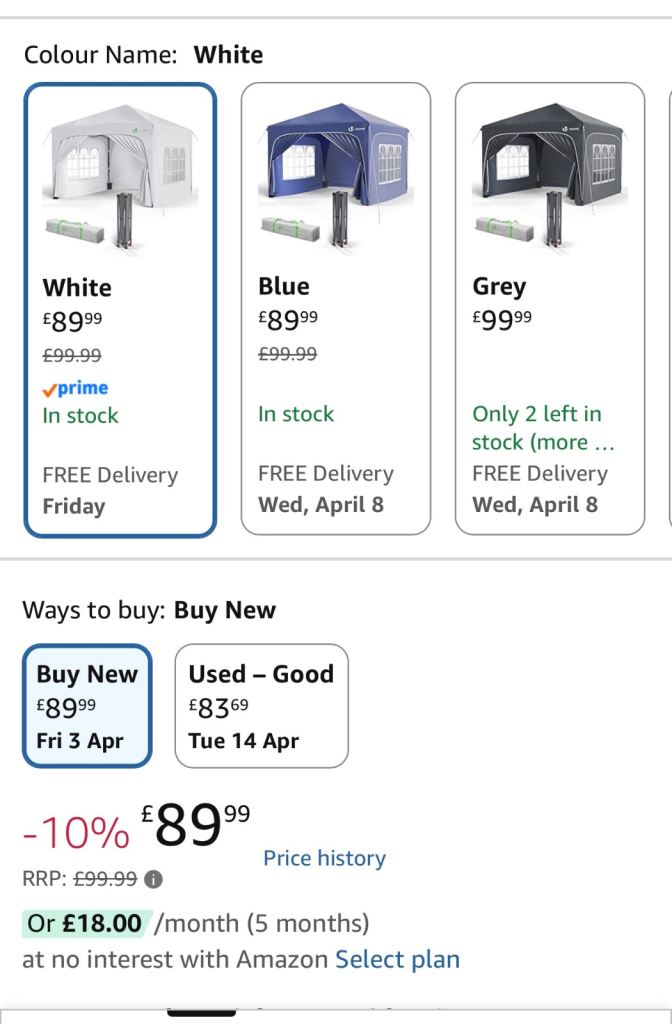Click the partially visible next colour card
This screenshot has width=672, height=1024.
pos(668,310)
